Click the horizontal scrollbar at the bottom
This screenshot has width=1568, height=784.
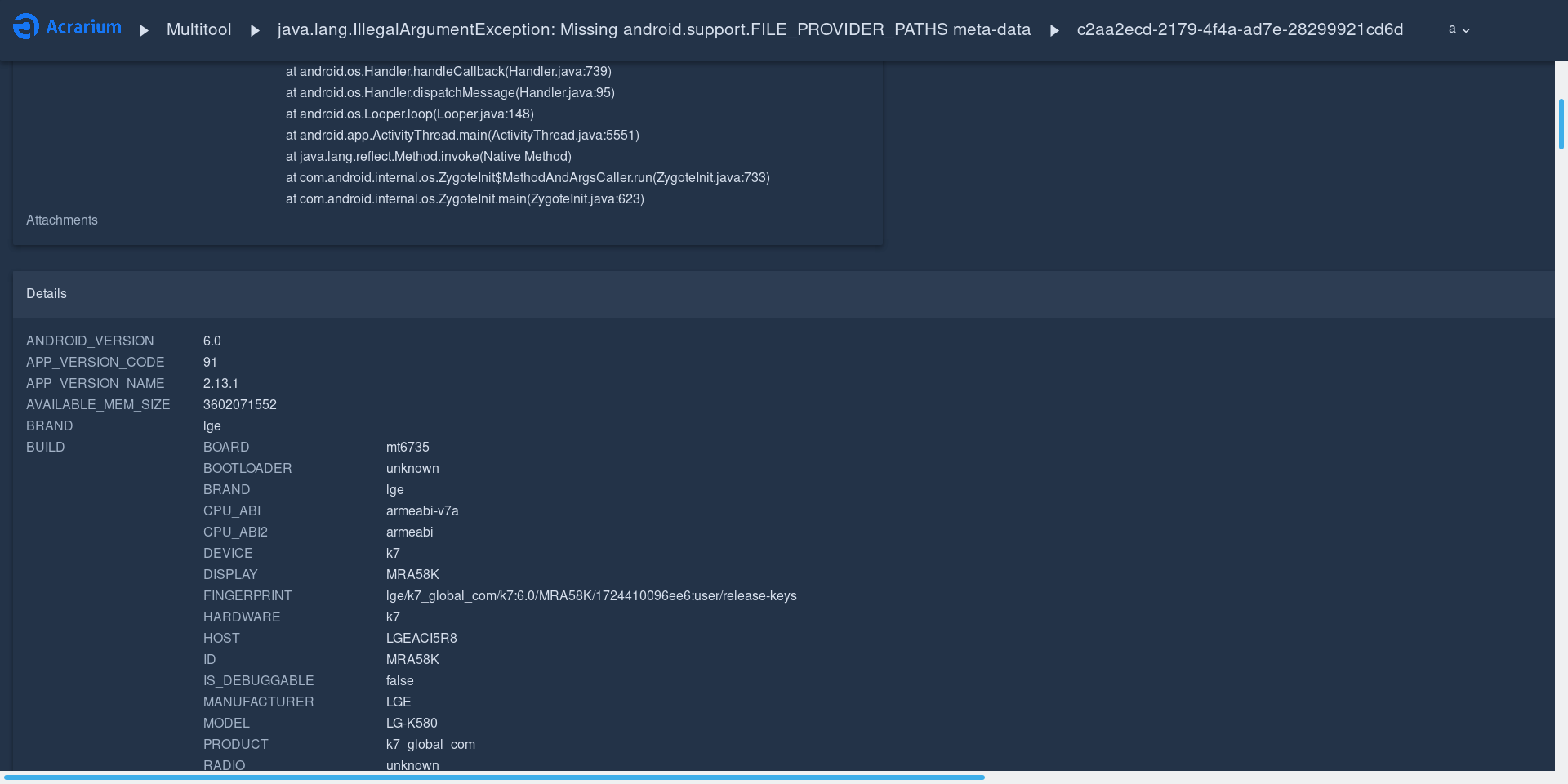(x=494, y=777)
